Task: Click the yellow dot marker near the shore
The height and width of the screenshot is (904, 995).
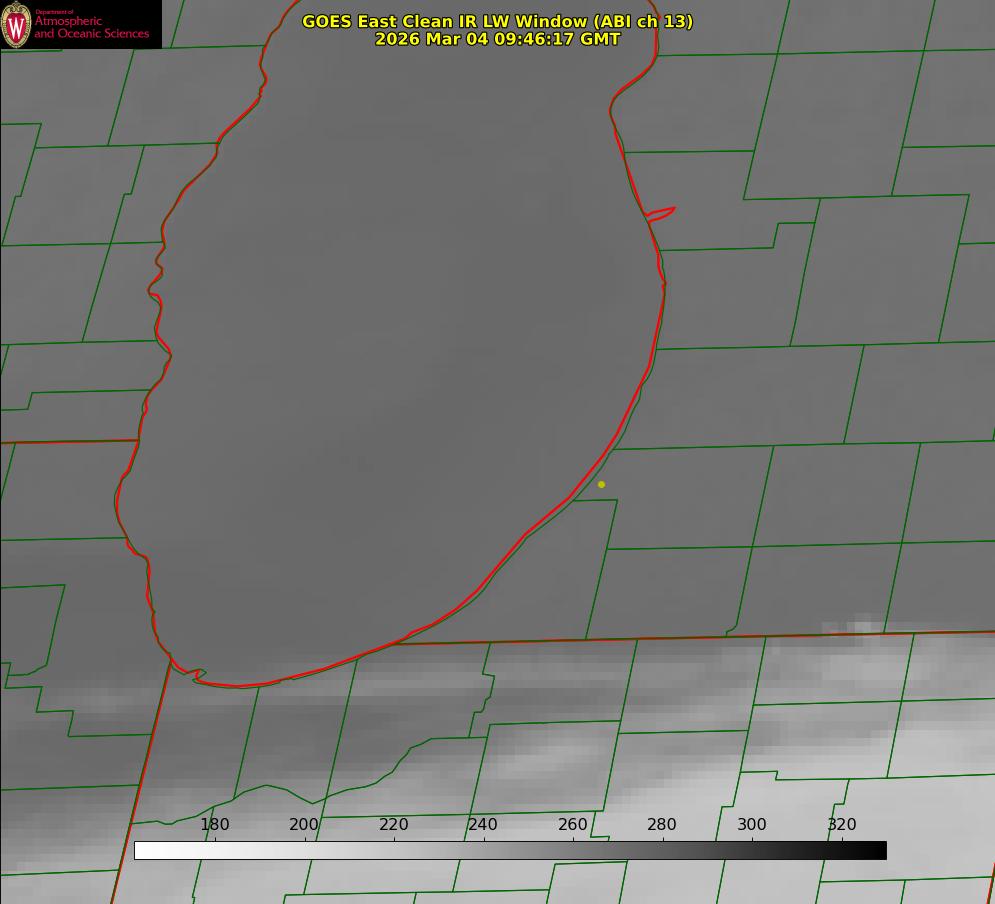Action: pos(601,484)
